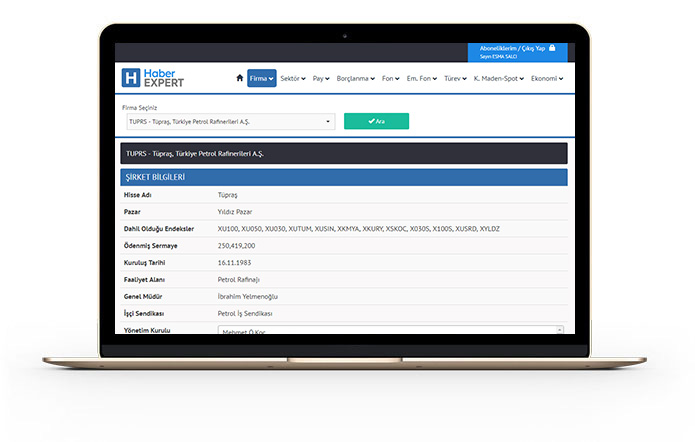The width and height of the screenshot is (695, 442).
Task: Click the Ödenmiş Sermaye label
Action: click(x=150, y=246)
